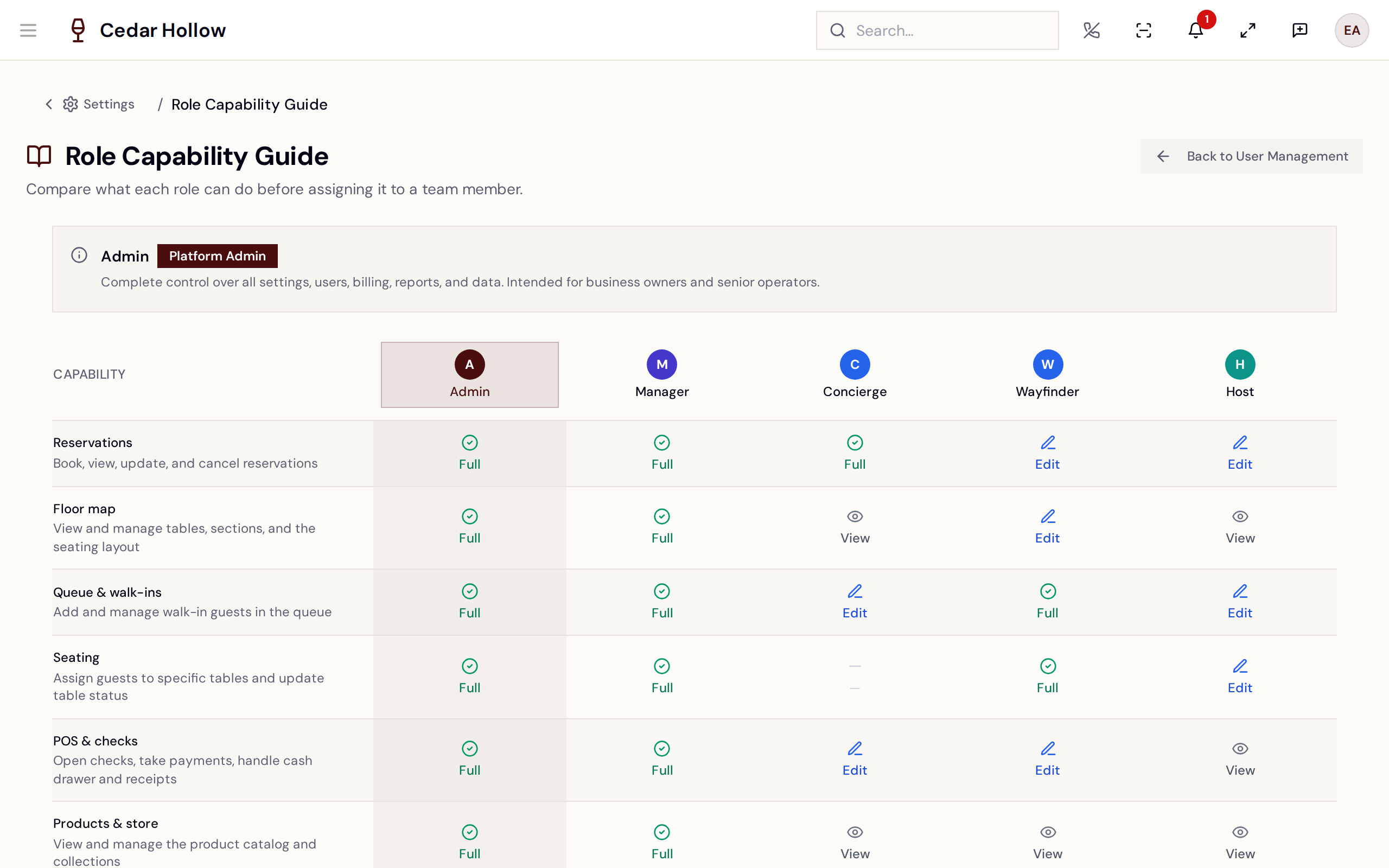Screen dimensions: 1389x868
Task: Click Concierge dash cell for Seating
Action: (x=855, y=677)
